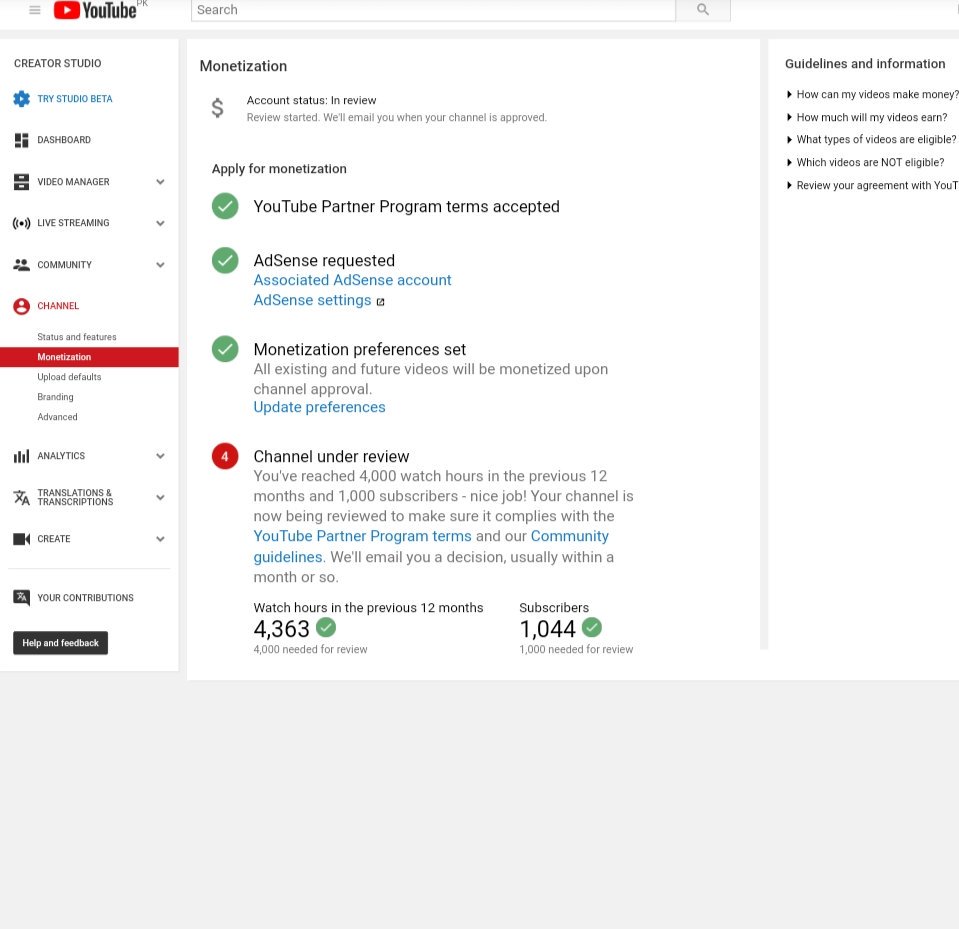Expand the Live Streaming section chevron
Viewport: 959px width, 929px height.
160,223
